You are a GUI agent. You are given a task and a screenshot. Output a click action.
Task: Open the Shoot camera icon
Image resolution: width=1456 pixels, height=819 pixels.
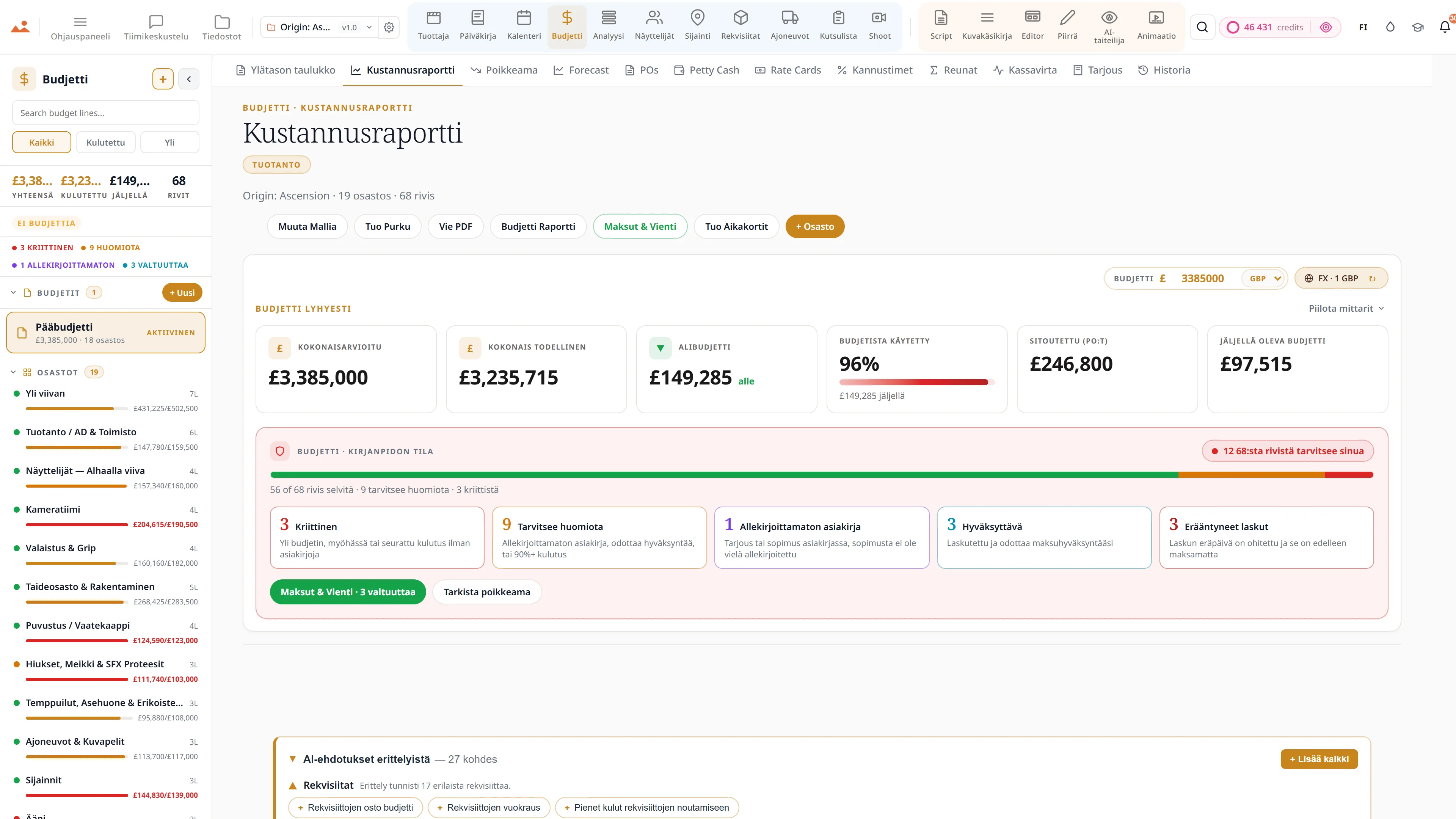click(x=880, y=18)
